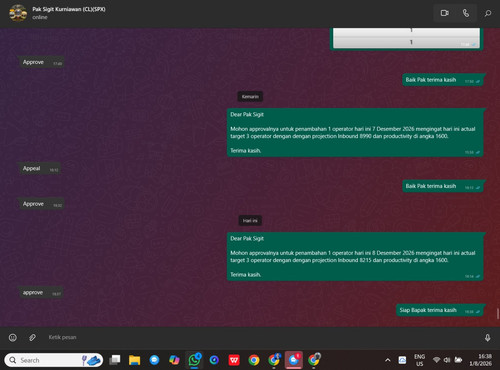Open Task View on the taskbar
The width and height of the screenshot is (500, 370).
pos(115,360)
